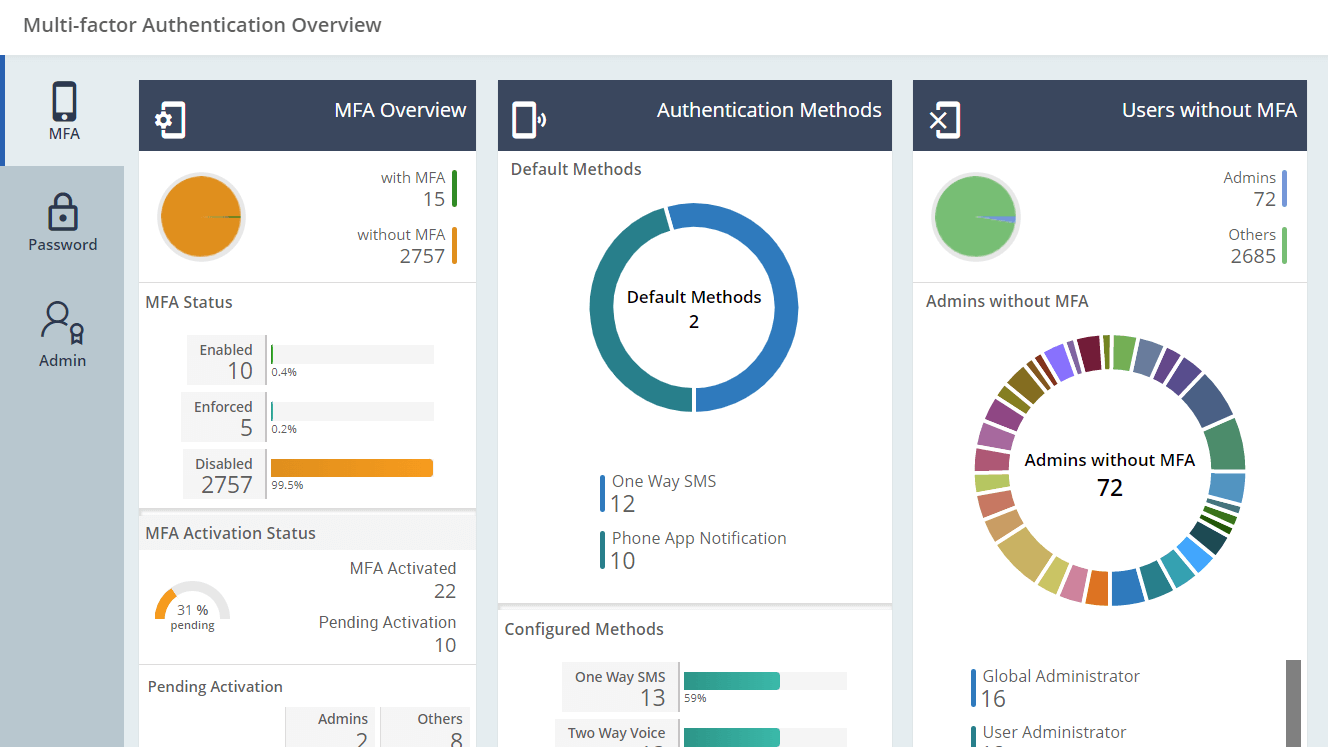Select the Global Administrator legend entry
This screenshot has width=1328, height=747.
click(x=1059, y=676)
